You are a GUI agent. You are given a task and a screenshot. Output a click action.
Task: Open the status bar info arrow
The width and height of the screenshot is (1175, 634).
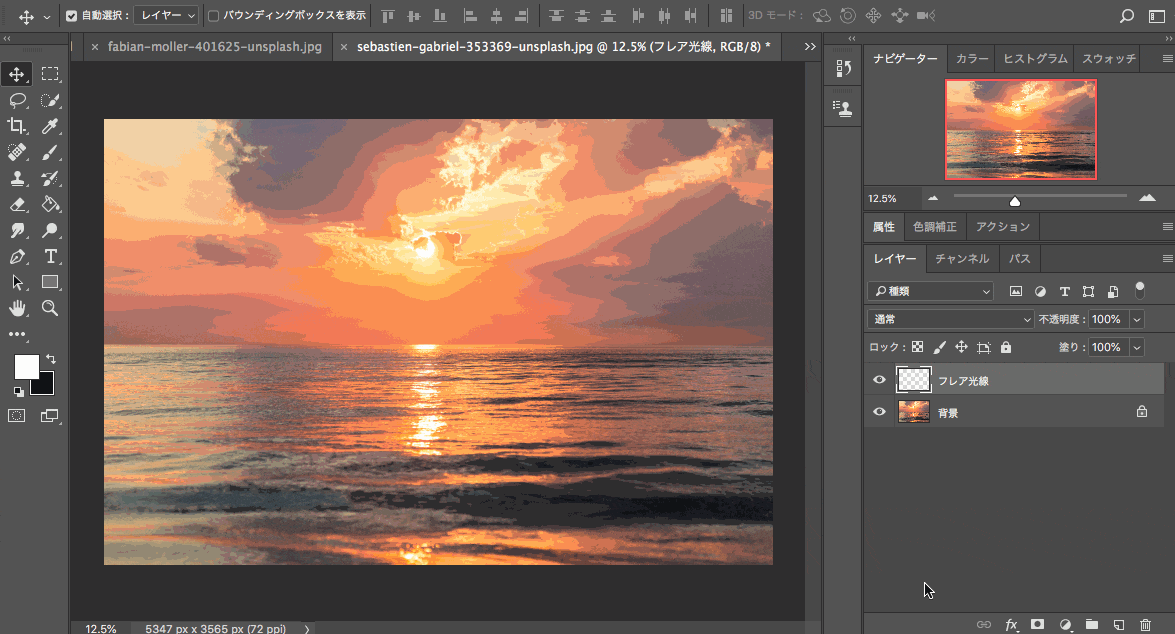pos(306,629)
